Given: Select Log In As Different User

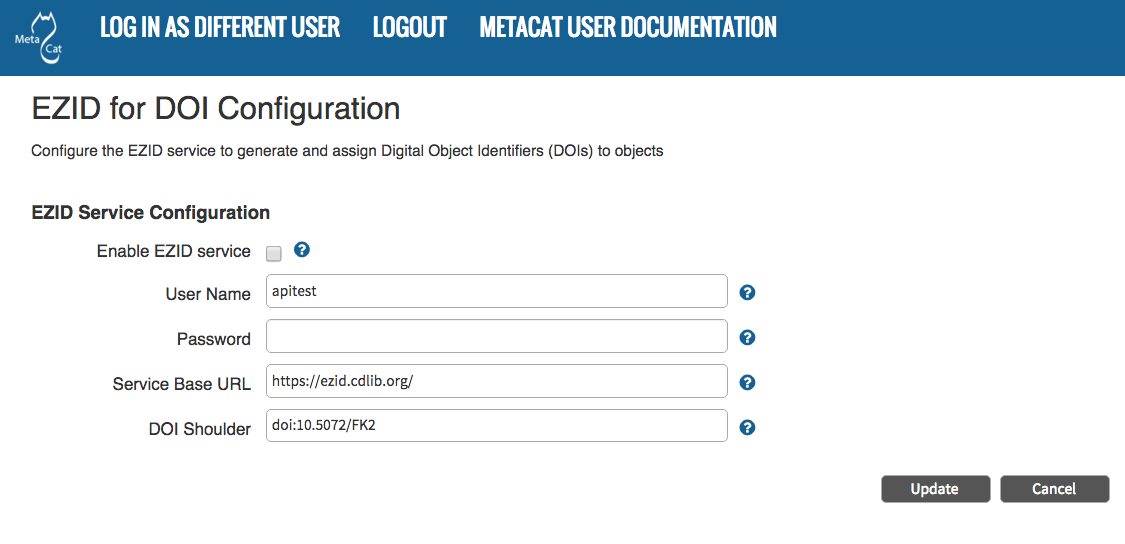Looking at the screenshot, I should tap(220, 28).
